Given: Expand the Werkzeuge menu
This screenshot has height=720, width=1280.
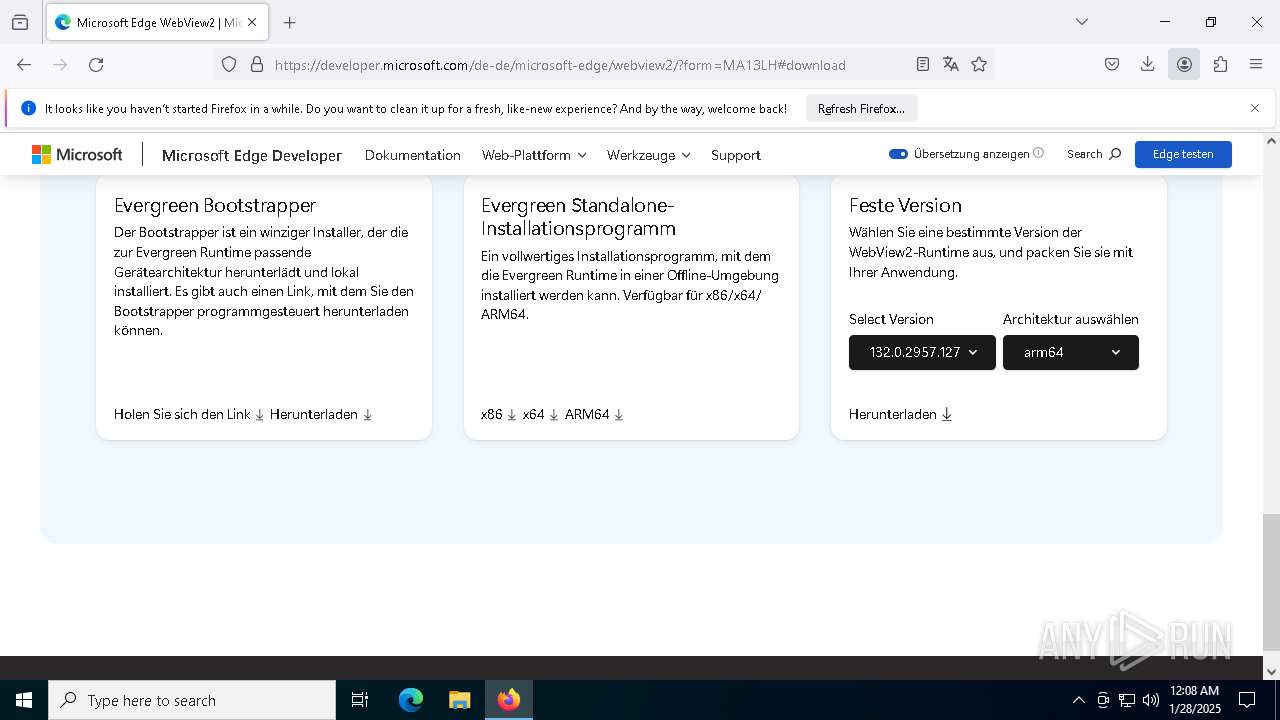Looking at the screenshot, I should tap(648, 155).
